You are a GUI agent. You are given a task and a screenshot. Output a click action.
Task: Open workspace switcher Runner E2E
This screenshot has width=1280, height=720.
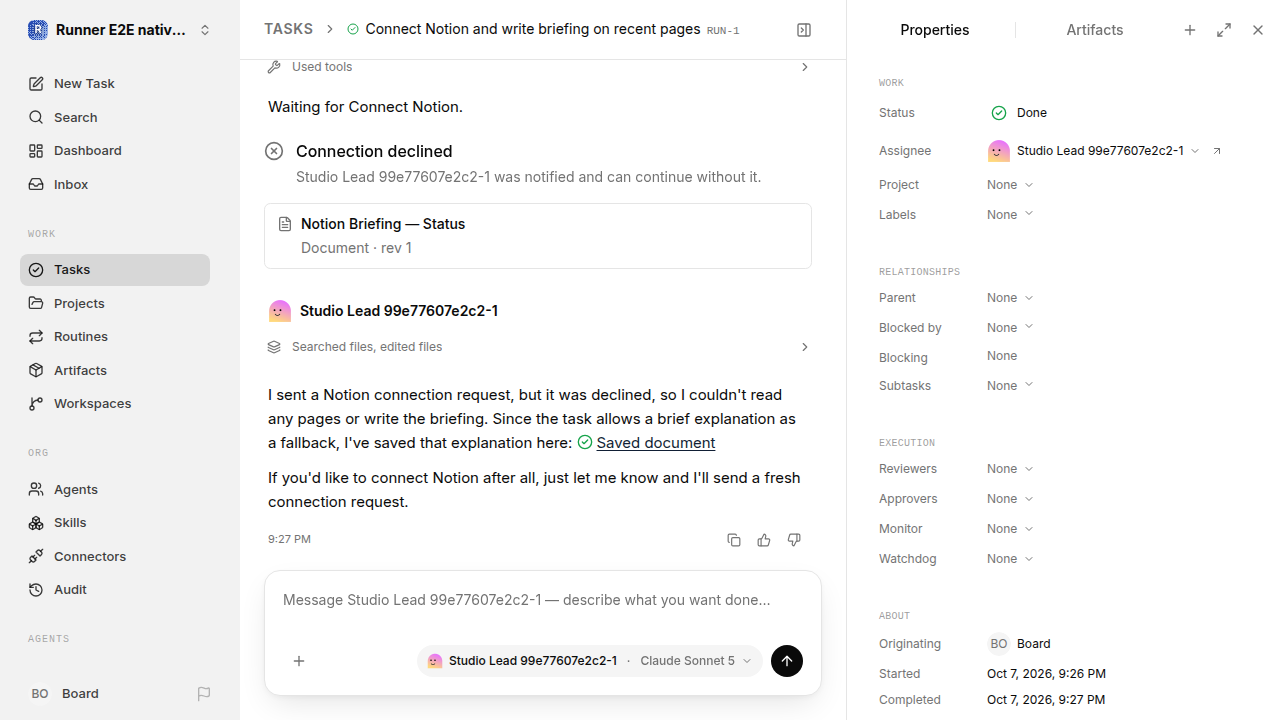[120, 30]
